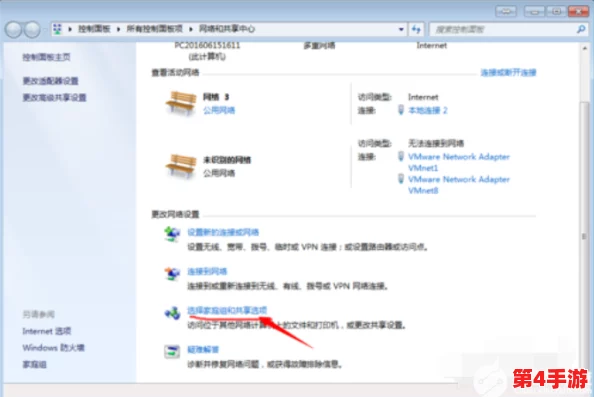
Task: Open 更改高级共享设置 in the left pane
Action: click(x=55, y=97)
